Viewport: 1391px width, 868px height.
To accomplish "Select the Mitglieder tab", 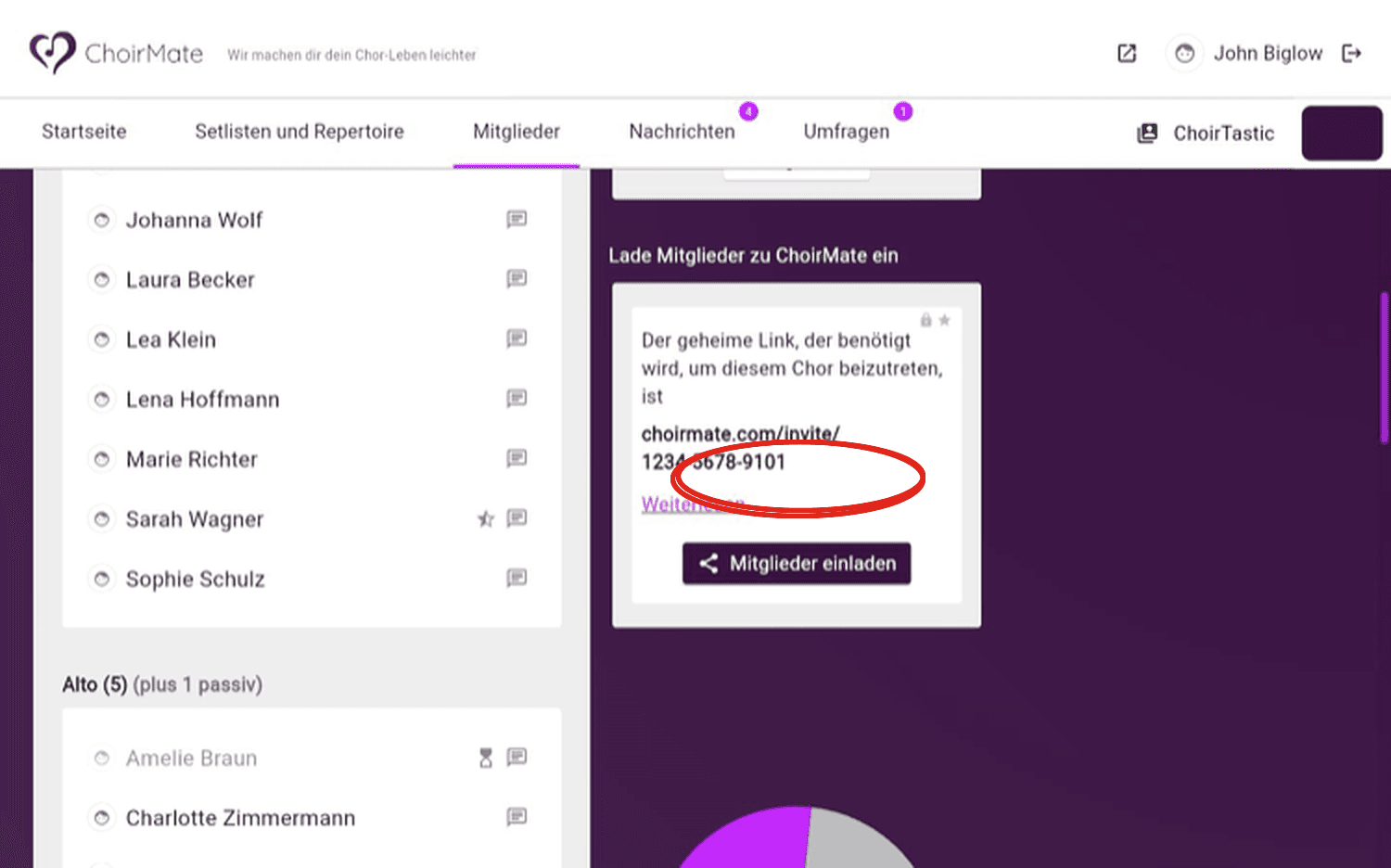I will [x=517, y=132].
